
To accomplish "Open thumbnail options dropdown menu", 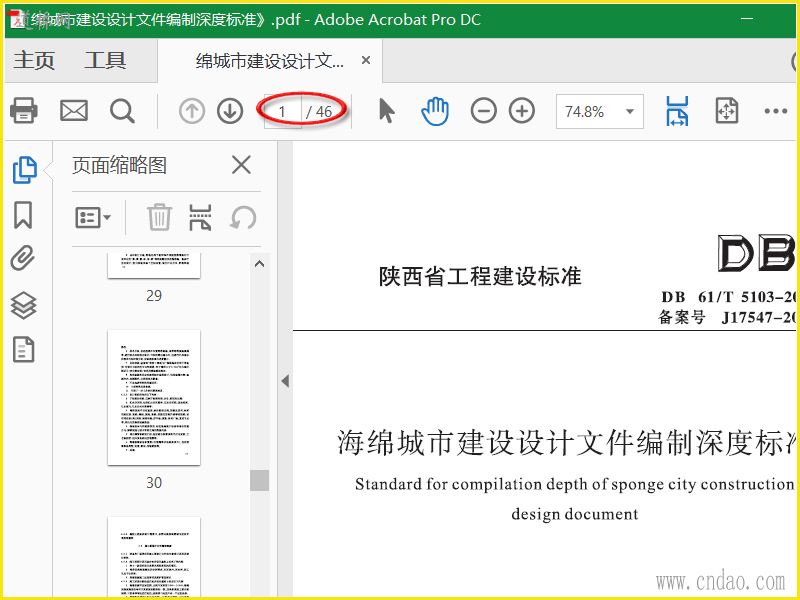I will tap(93, 218).
